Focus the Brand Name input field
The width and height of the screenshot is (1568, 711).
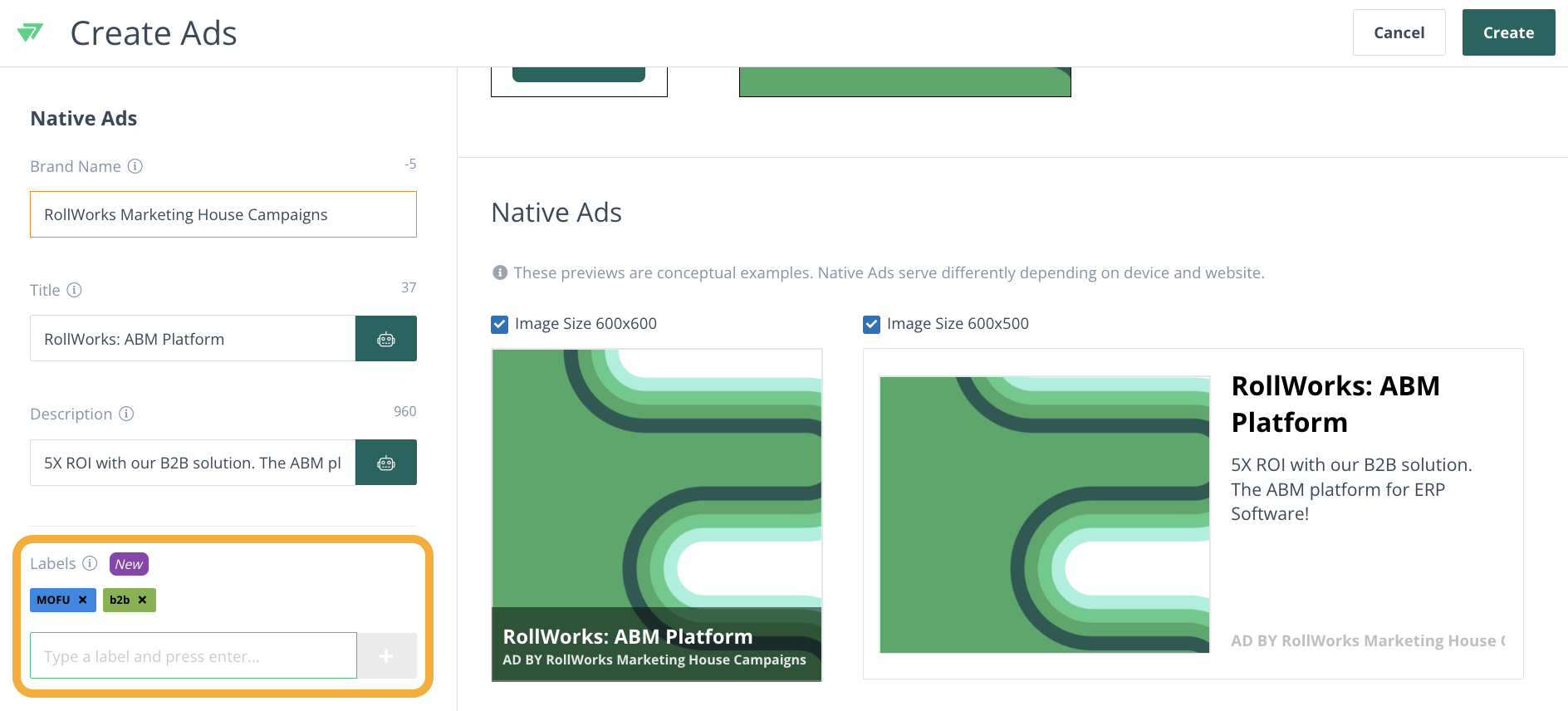tap(223, 214)
